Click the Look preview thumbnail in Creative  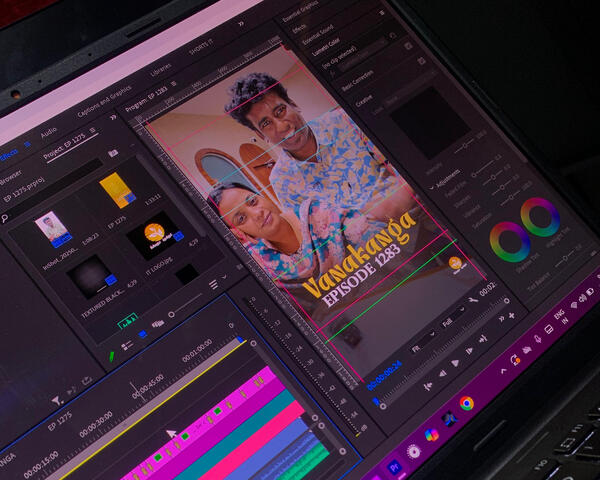coord(430,122)
